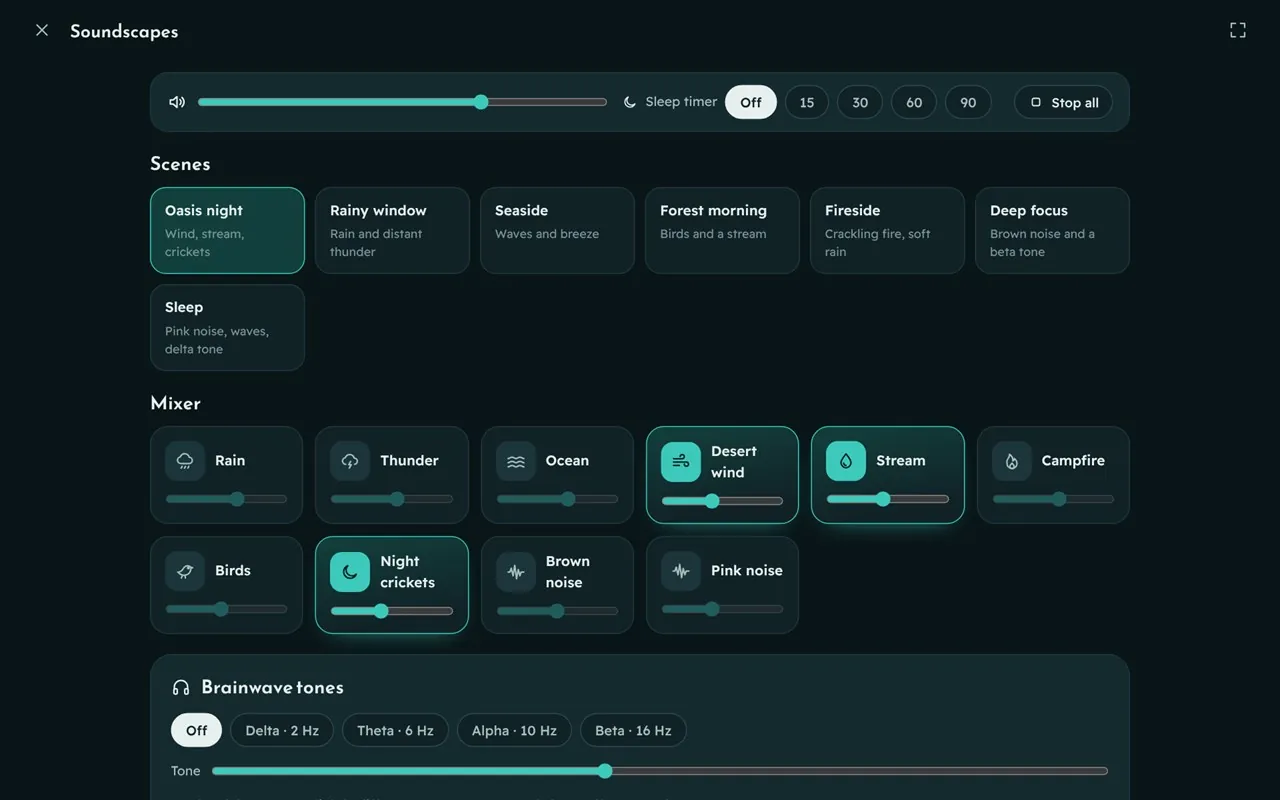The height and width of the screenshot is (800, 1280).
Task: Set sleep timer to 30 minutes
Action: pos(860,102)
